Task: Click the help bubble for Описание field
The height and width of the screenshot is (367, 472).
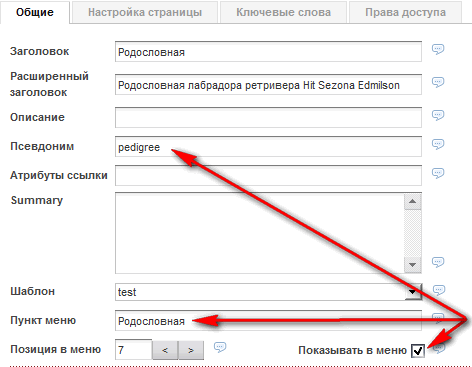Action: 438,115
